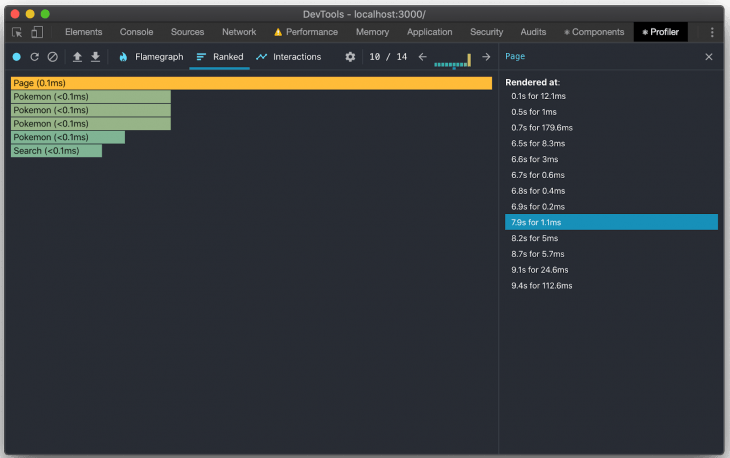730x458 pixels.
Task: Clear the profiling data
Action: (x=53, y=57)
